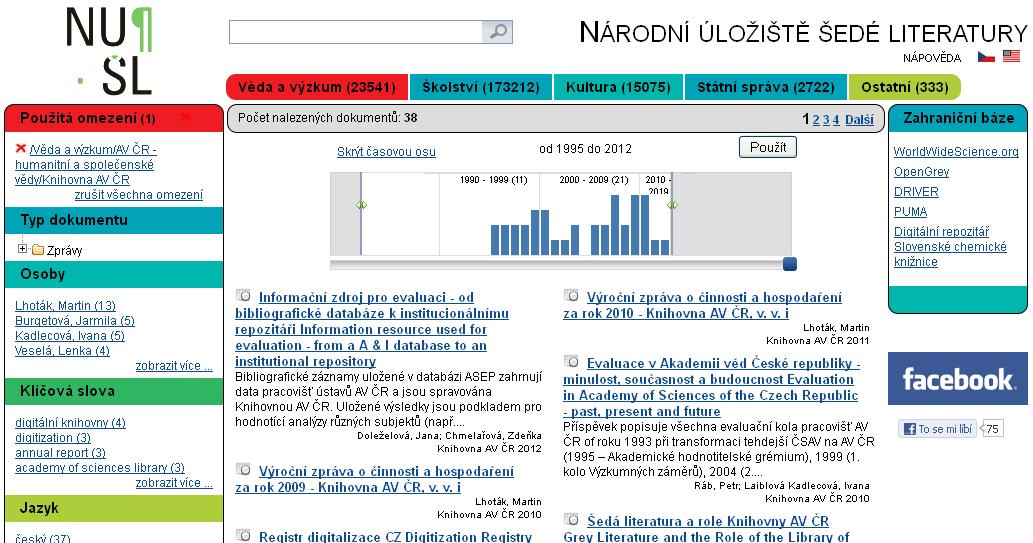Click the document icon beside Šedá literatura a role
The image size is (1033, 543).
tap(572, 519)
